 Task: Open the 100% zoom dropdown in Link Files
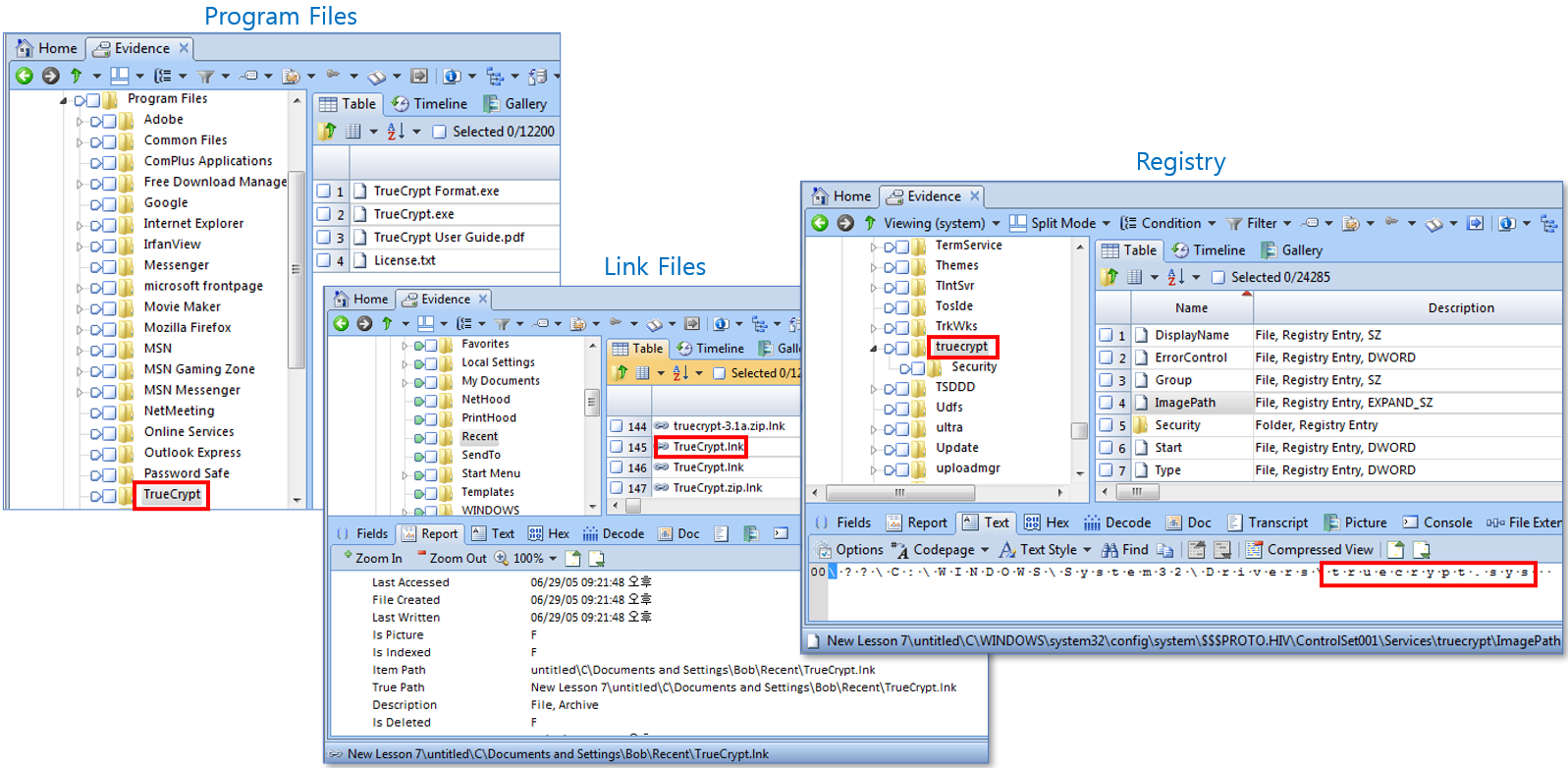point(553,559)
